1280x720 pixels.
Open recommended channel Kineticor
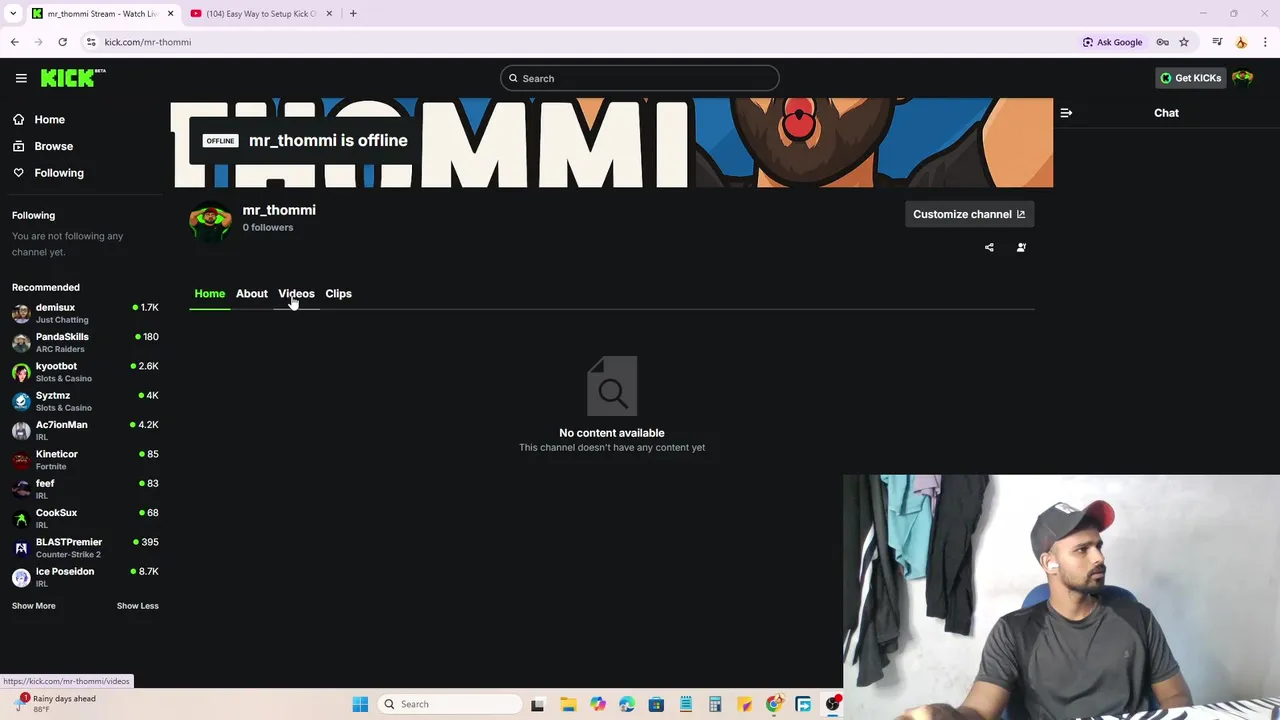[85, 460]
